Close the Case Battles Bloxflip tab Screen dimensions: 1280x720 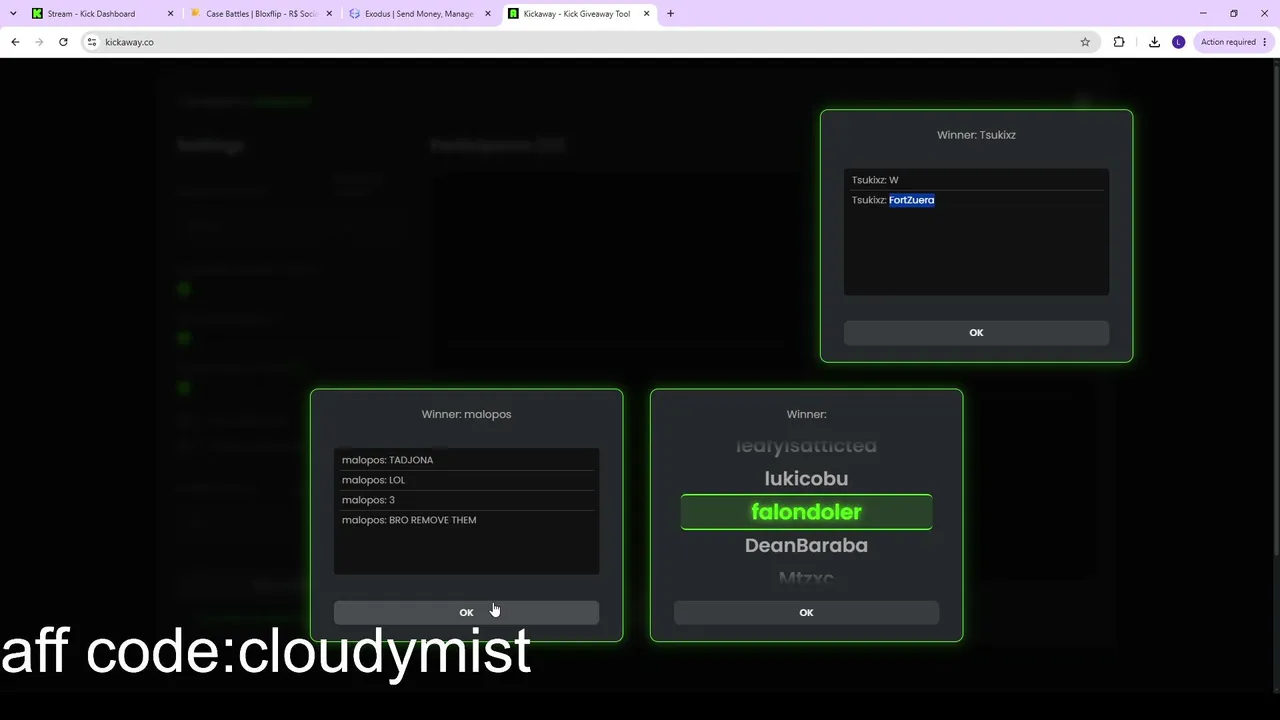click(329, 14)
